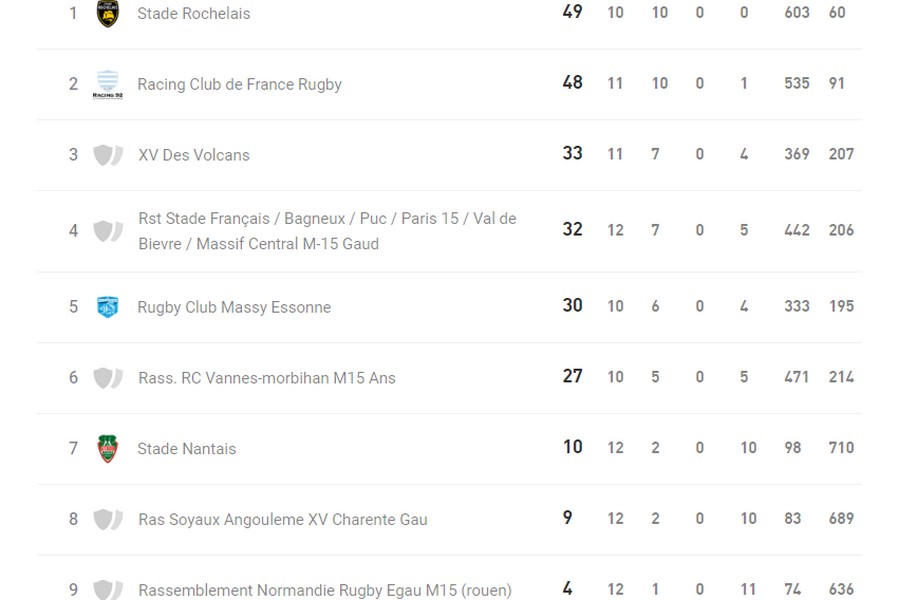
Task: Open Racing Club de France Rugby page
Action: (x=240, y=85)
